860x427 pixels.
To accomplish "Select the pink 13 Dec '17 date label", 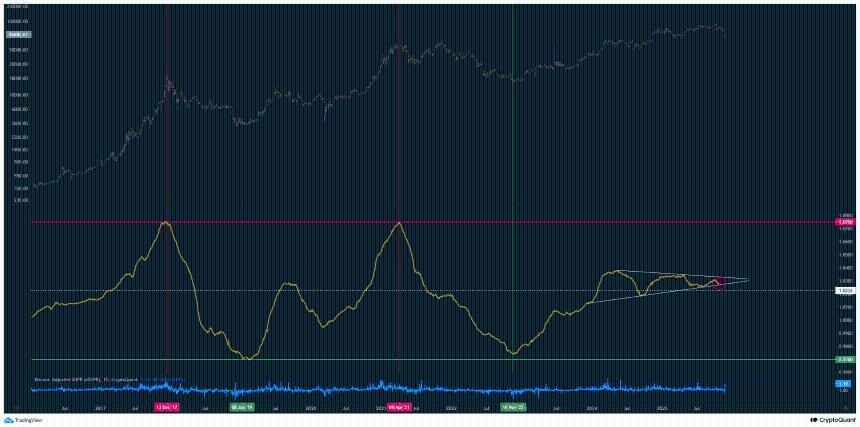I will click(x=166, y=408).
